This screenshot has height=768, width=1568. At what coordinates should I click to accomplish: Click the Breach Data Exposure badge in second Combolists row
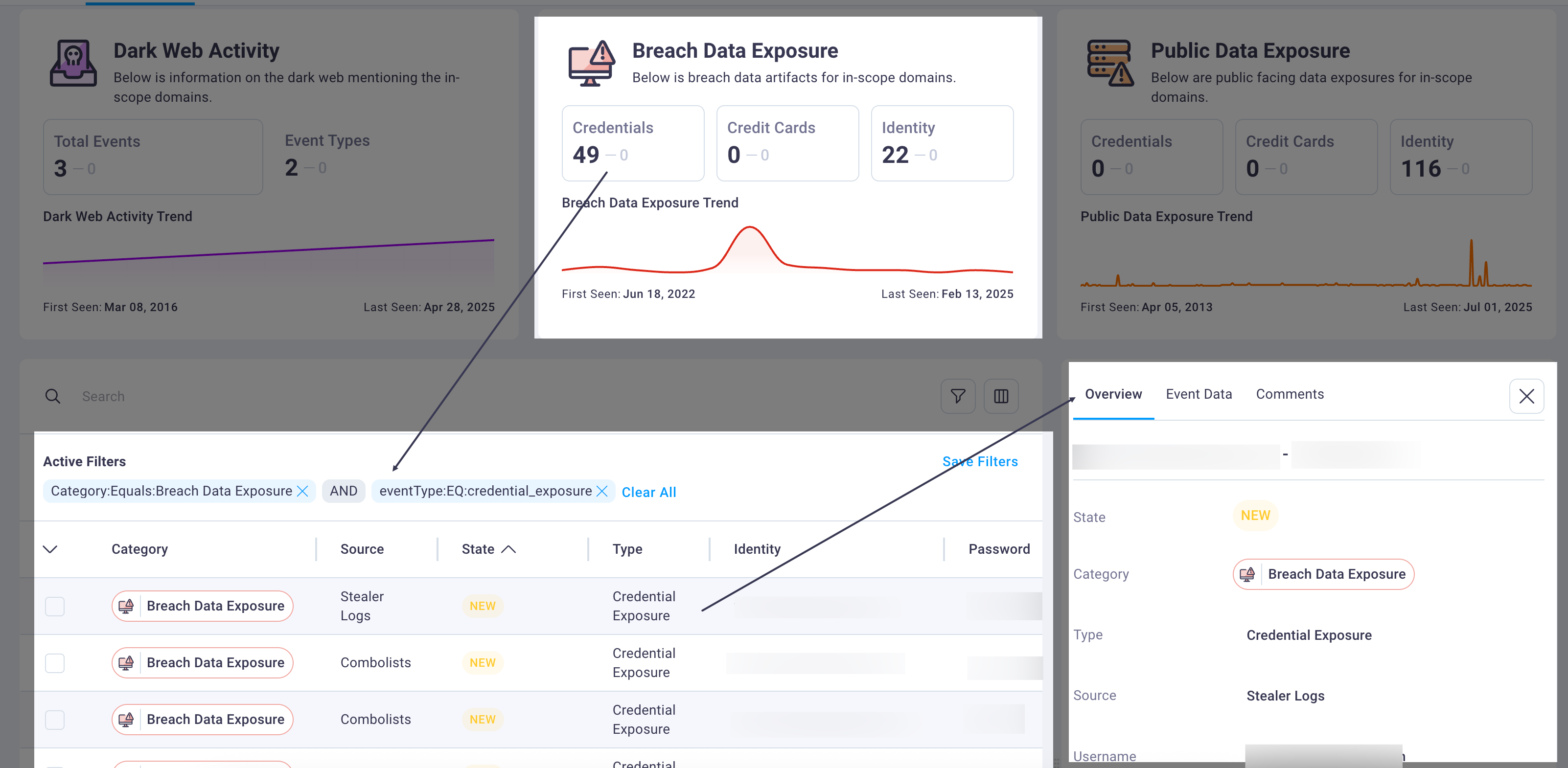click(202, 719)
